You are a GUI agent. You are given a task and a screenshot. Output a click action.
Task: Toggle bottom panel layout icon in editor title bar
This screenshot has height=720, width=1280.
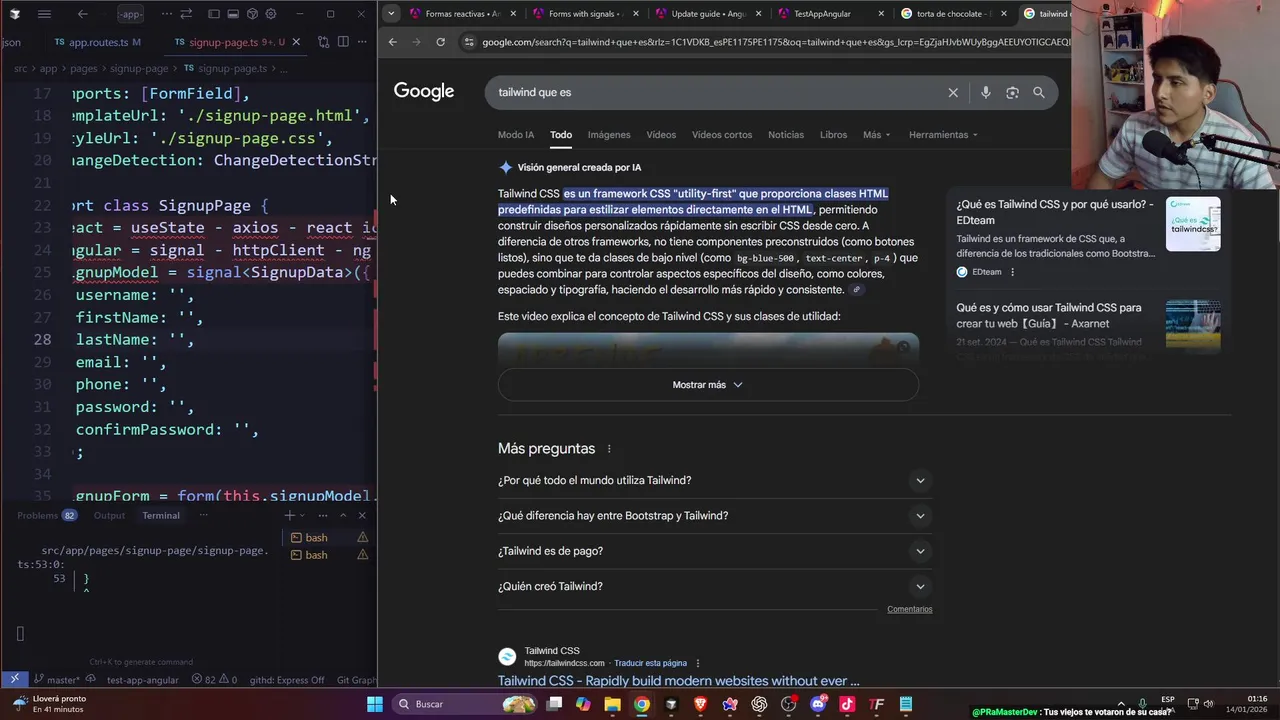coord(233,14)
